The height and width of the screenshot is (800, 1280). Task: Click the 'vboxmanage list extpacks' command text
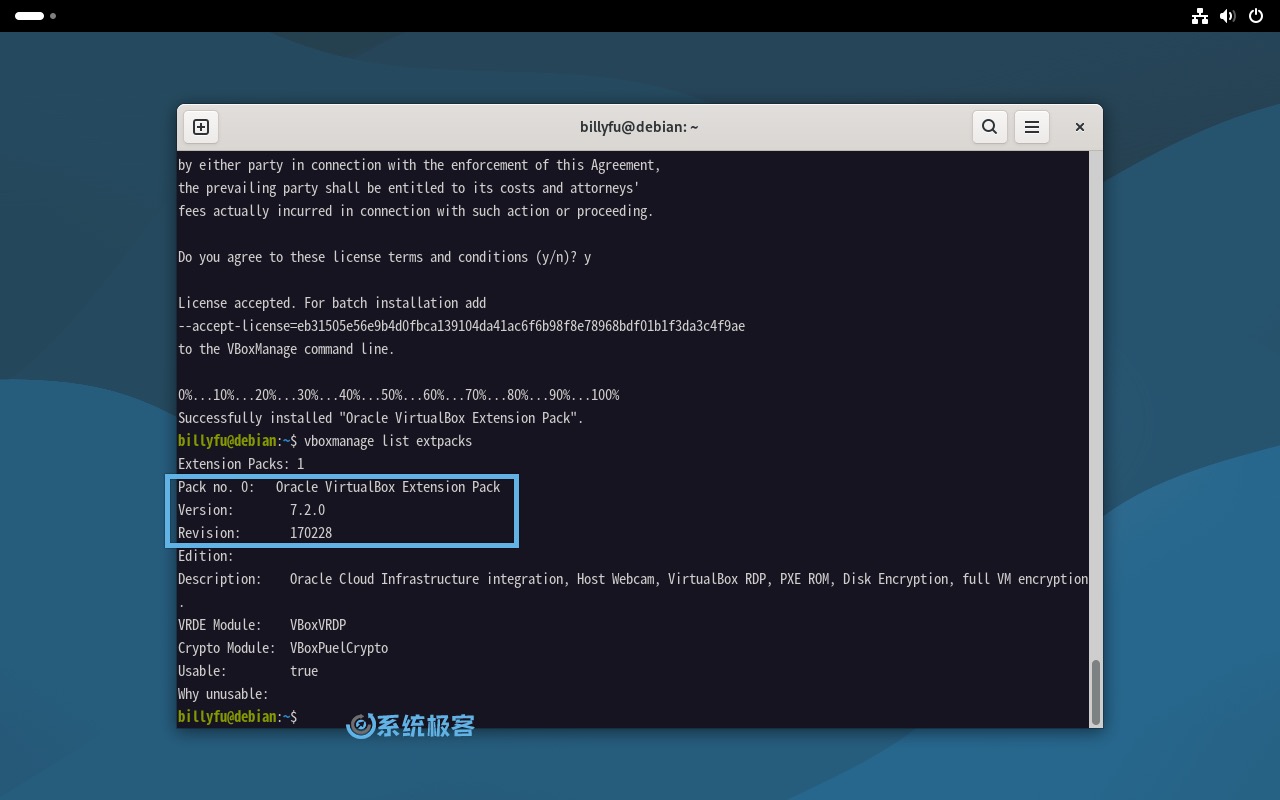388,441
